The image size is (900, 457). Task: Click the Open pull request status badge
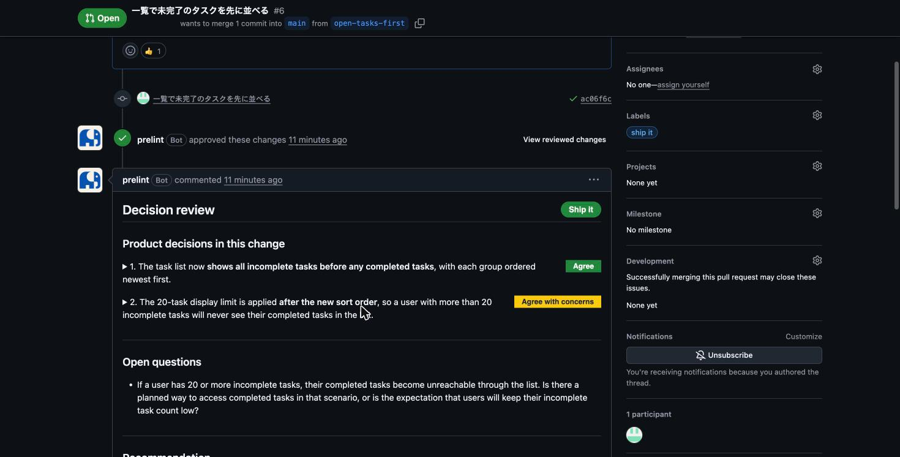pos(102,18)
